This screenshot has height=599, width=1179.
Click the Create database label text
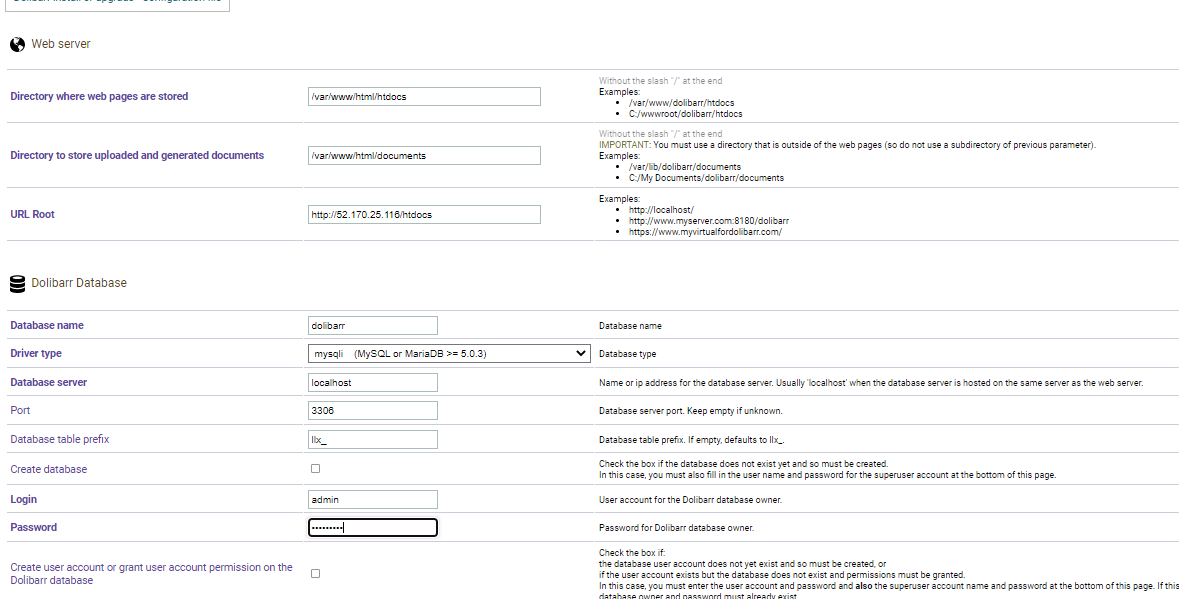coord(48,470)
